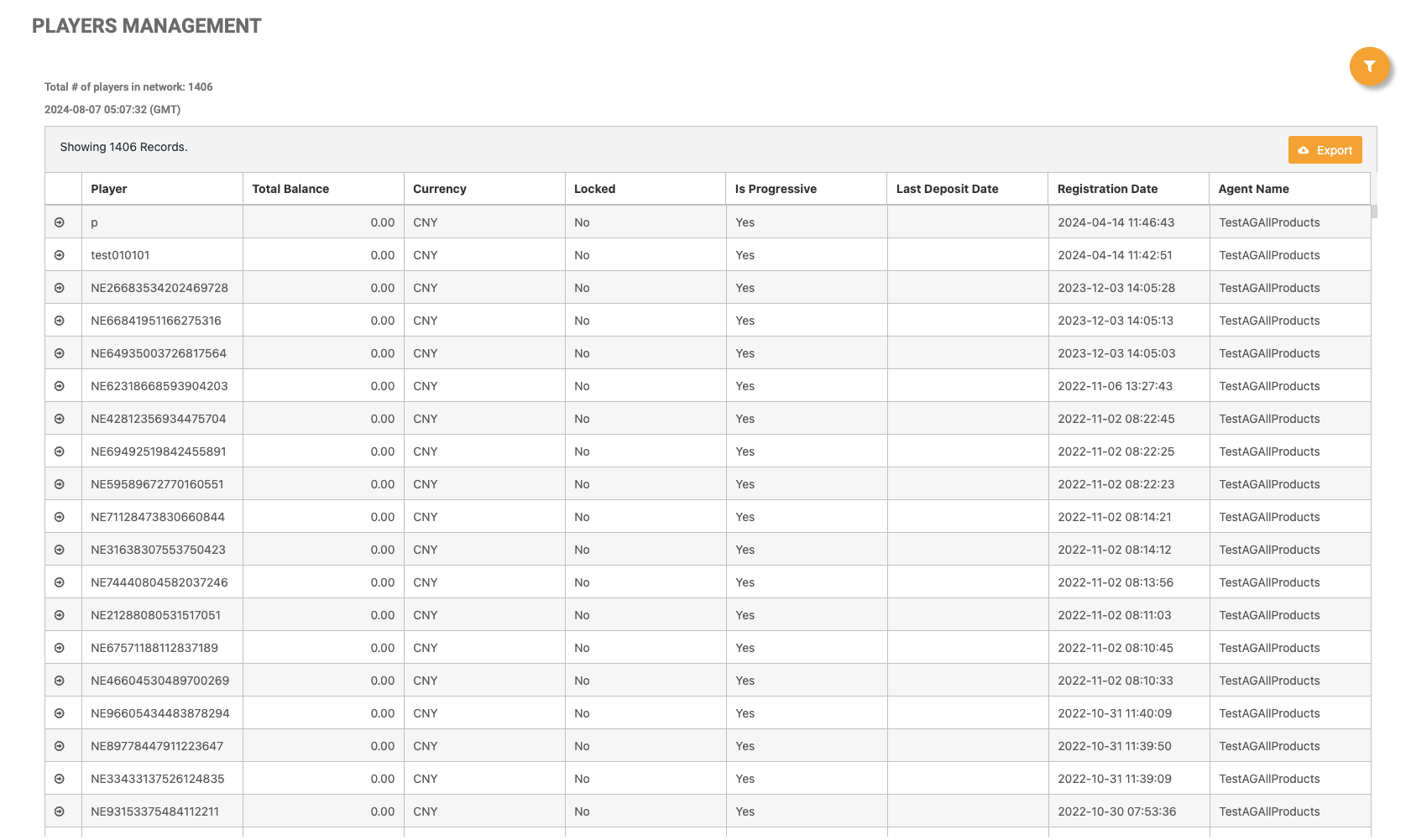
Task: Open the orange filter funnel button
Action: [1369, 66]
